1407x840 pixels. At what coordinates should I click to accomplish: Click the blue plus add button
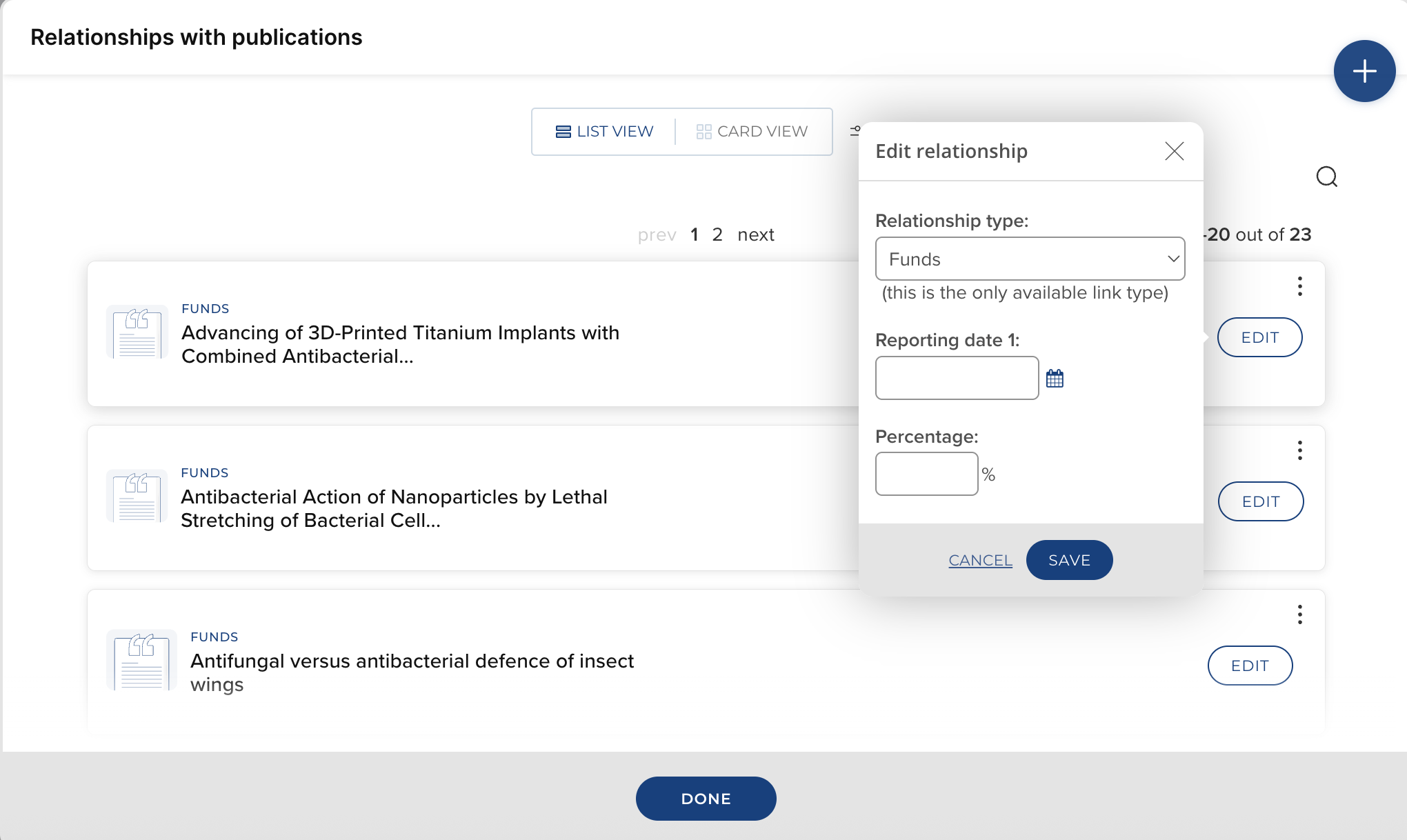point(1364,71)
